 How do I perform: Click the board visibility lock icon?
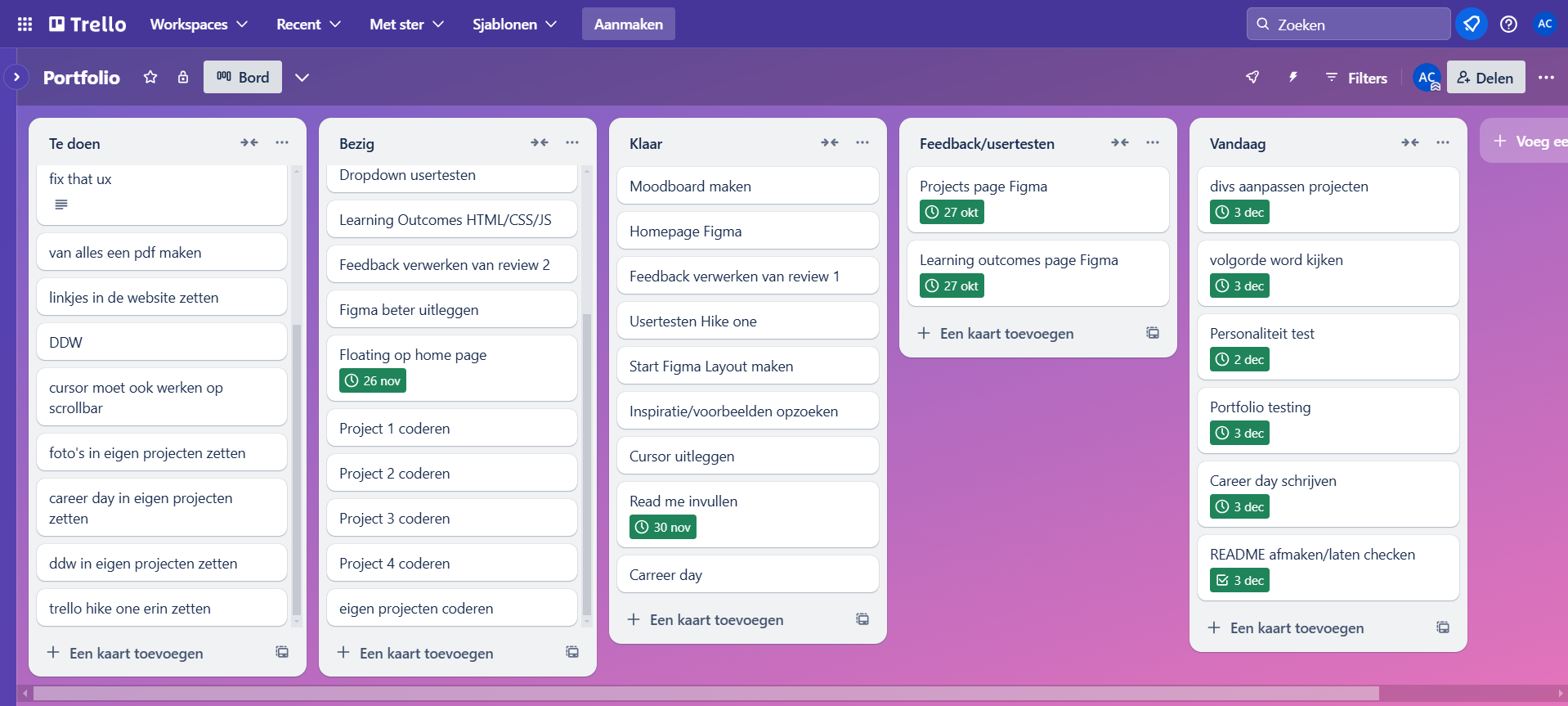pos(183,77)
